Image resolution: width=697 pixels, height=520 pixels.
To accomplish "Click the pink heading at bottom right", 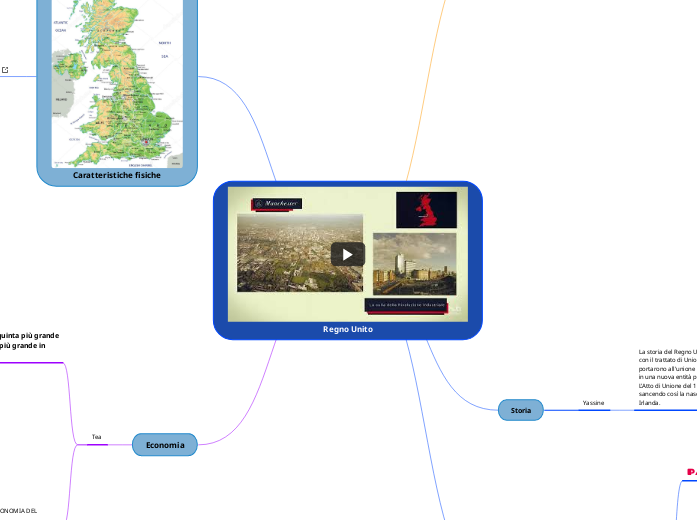I will tap(691, 471).
